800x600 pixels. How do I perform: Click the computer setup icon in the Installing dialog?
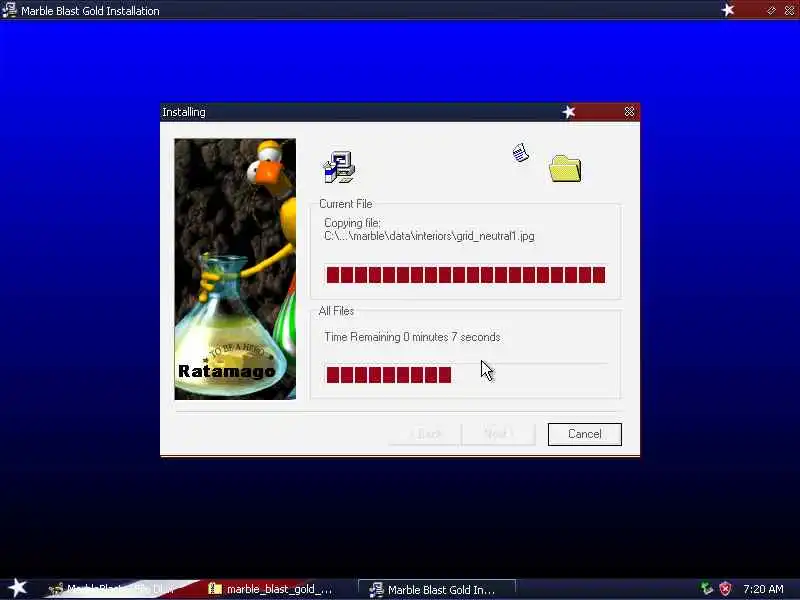[x=339, y=167]
